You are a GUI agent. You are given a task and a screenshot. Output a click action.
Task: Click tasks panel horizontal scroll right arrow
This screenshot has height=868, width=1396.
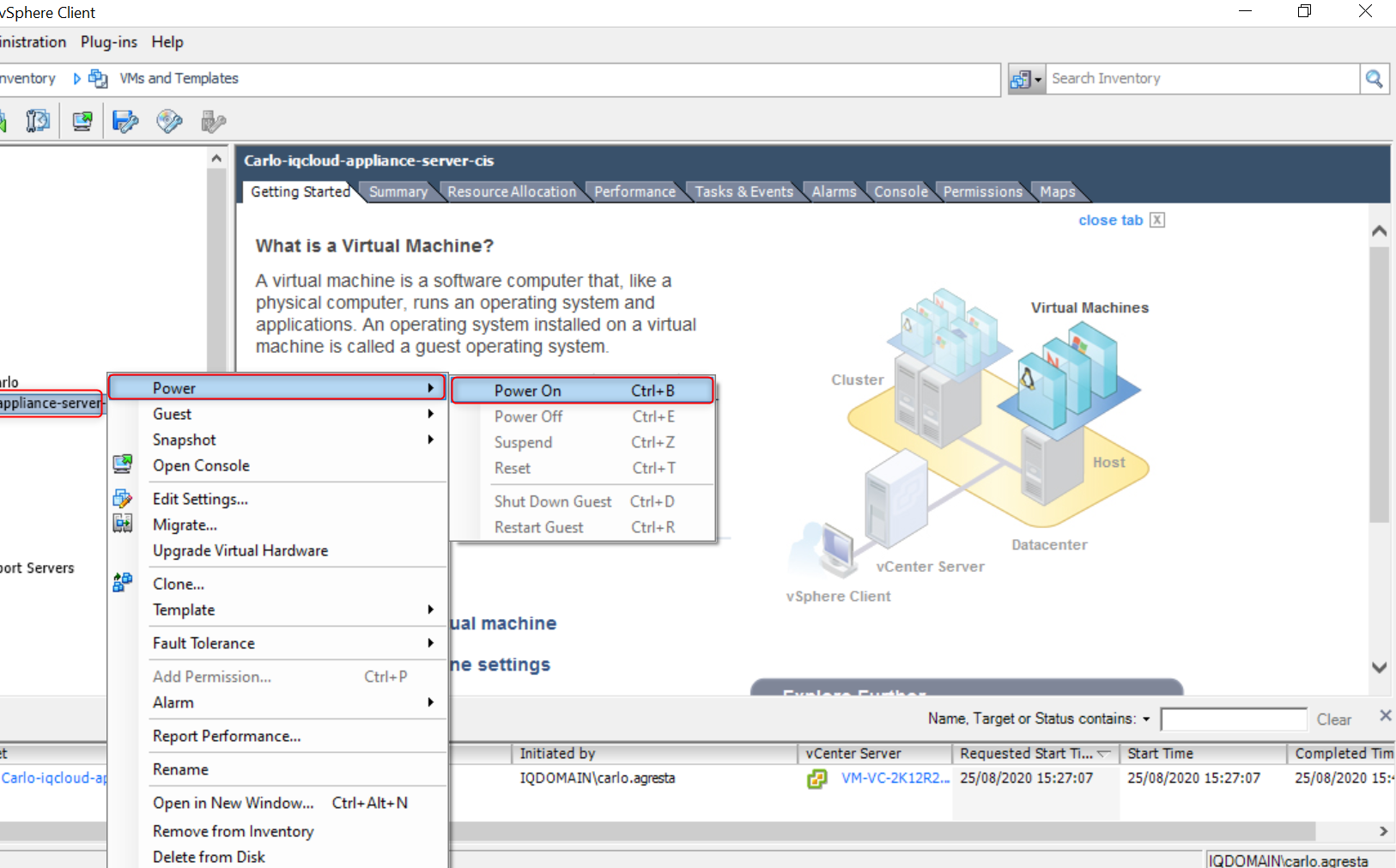click(1382, 831)
